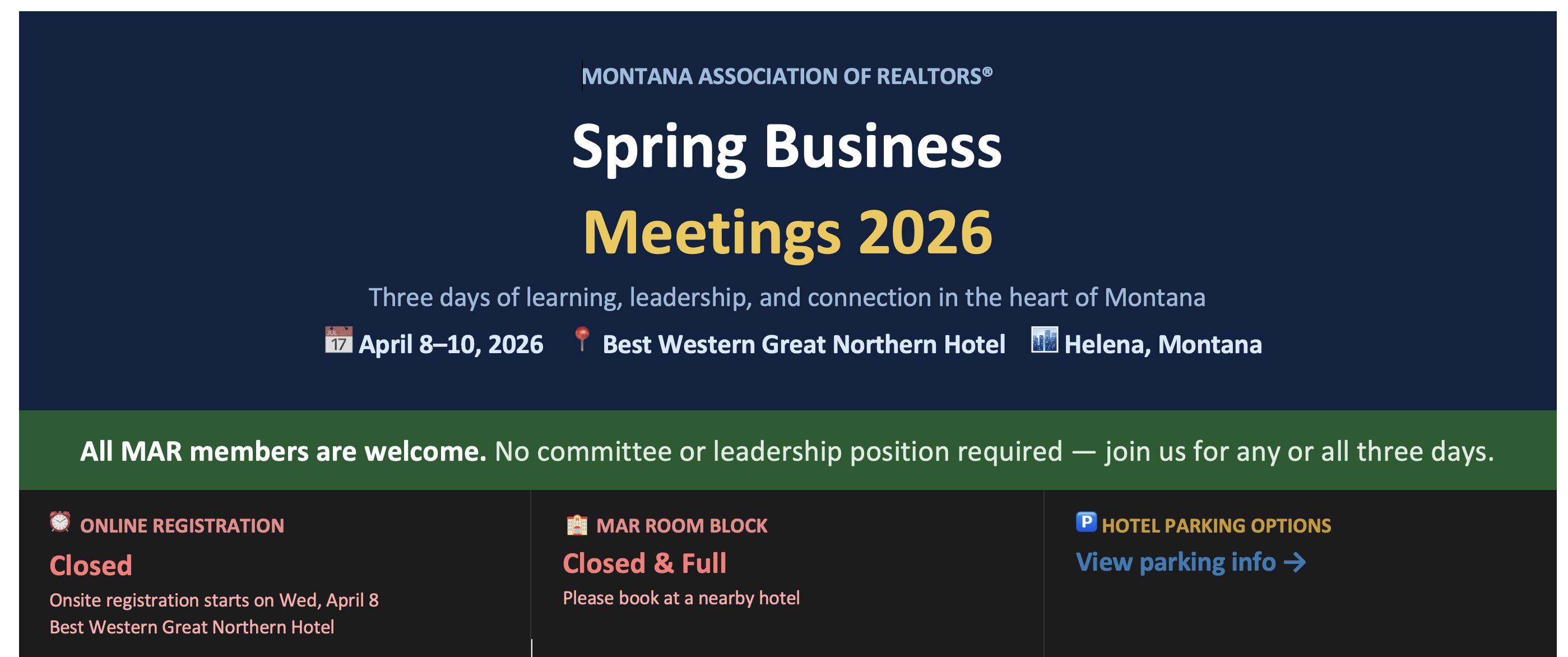
Task: Click the calendar icon beside April 8–10
Action: pyautogui.click(x=338, y=340)
